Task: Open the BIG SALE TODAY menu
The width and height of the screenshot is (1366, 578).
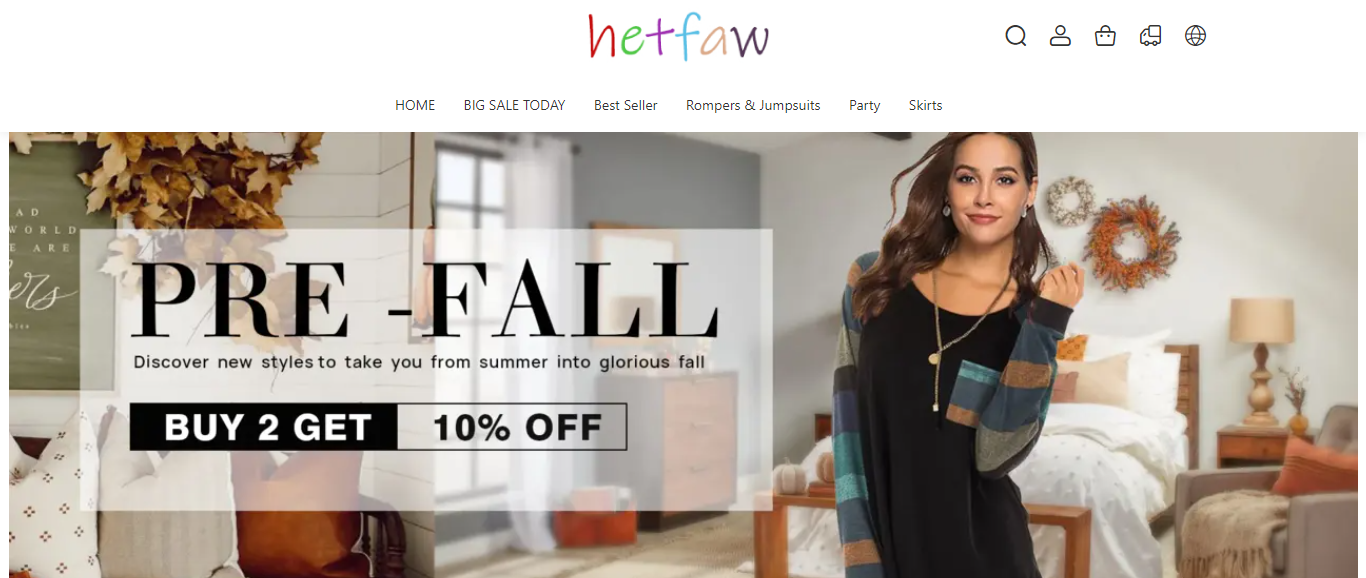Action: [x=514, y=105]
